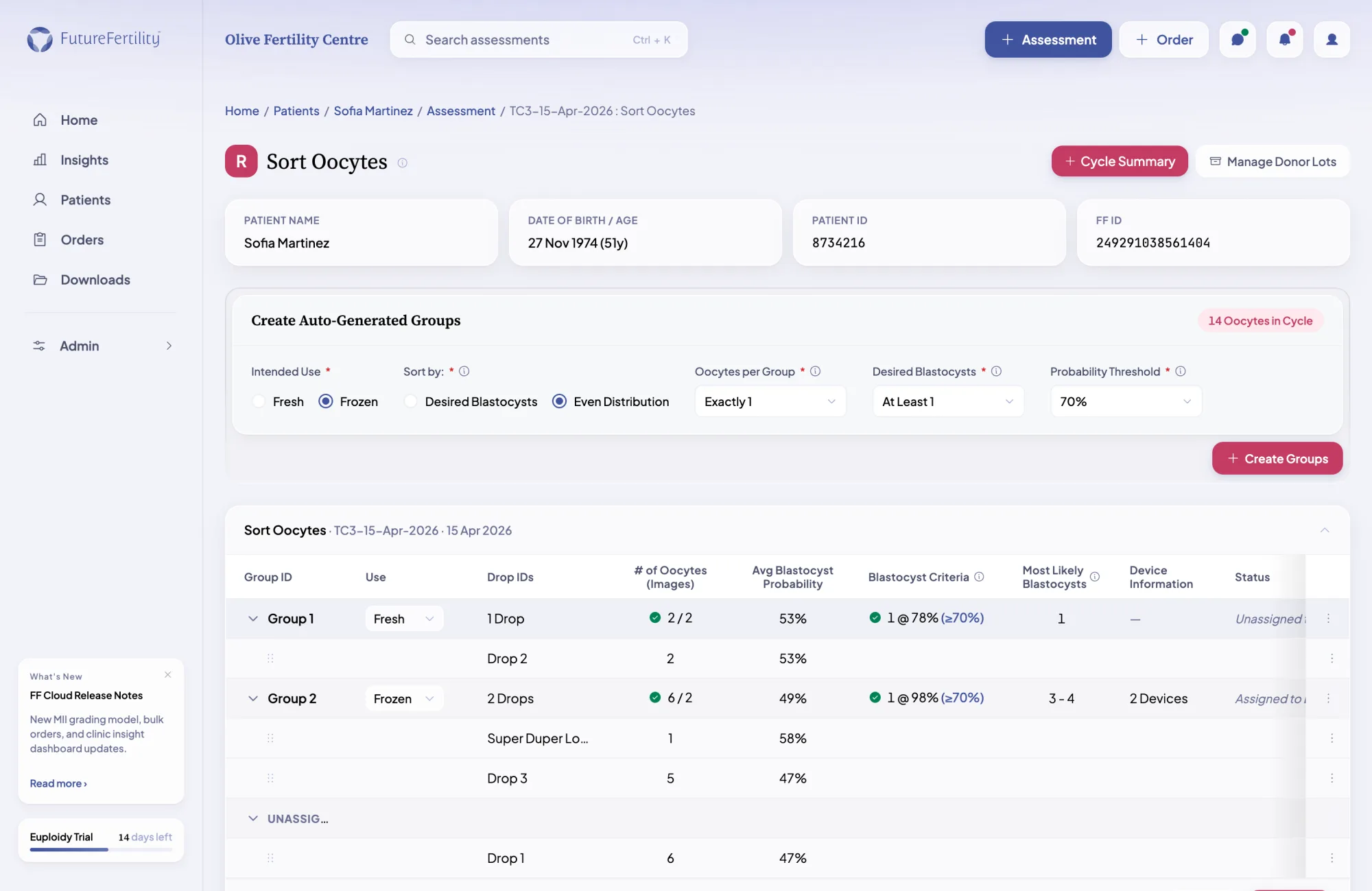Click the 14 Oocytes in Cycle badge

tap(1260, 320)
